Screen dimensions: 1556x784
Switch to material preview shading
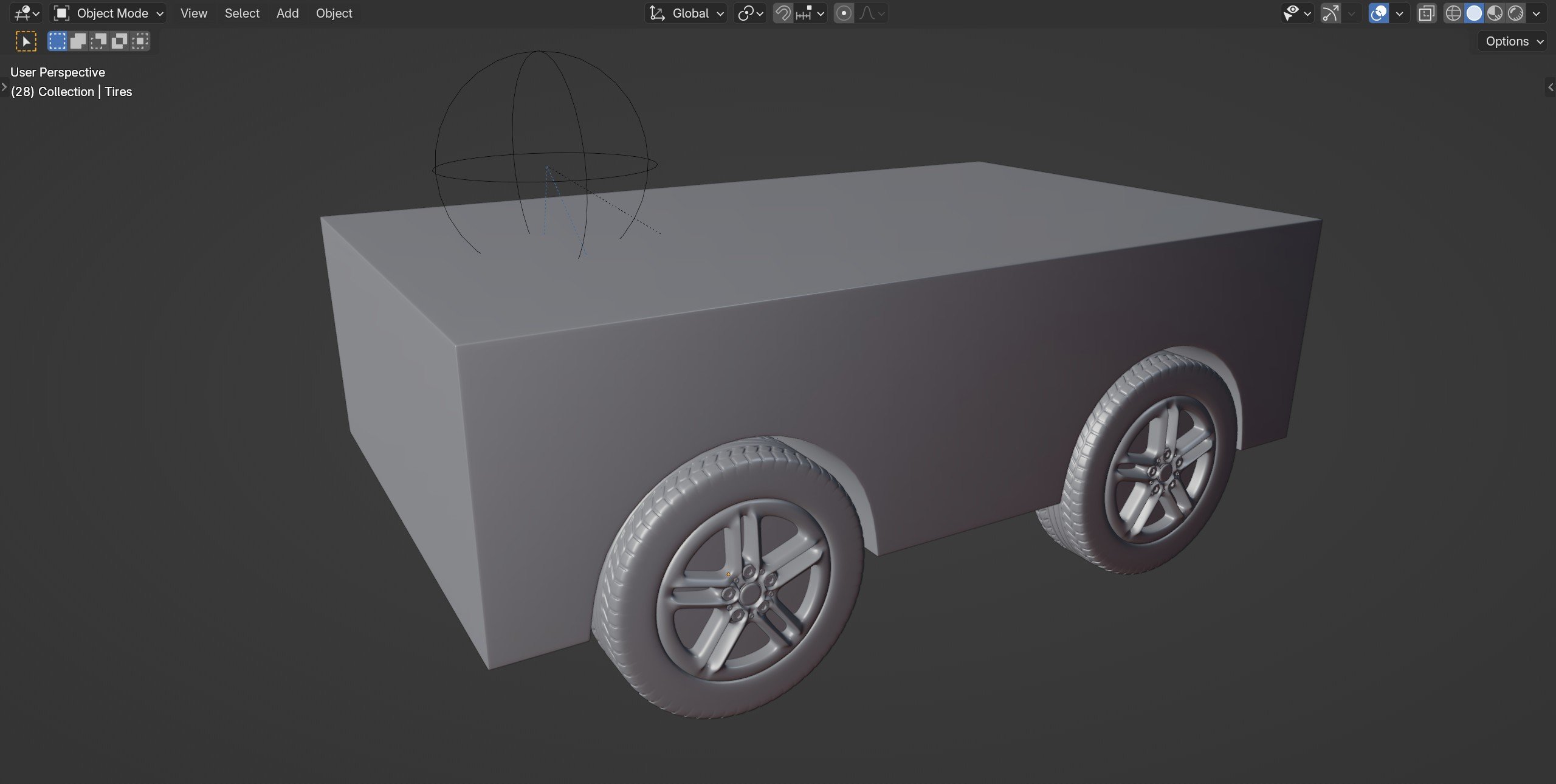tap(1495, 13)
